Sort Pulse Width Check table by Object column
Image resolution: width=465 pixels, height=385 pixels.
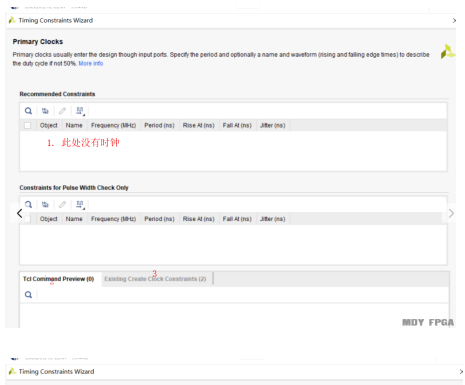click(x=49, y=219)
